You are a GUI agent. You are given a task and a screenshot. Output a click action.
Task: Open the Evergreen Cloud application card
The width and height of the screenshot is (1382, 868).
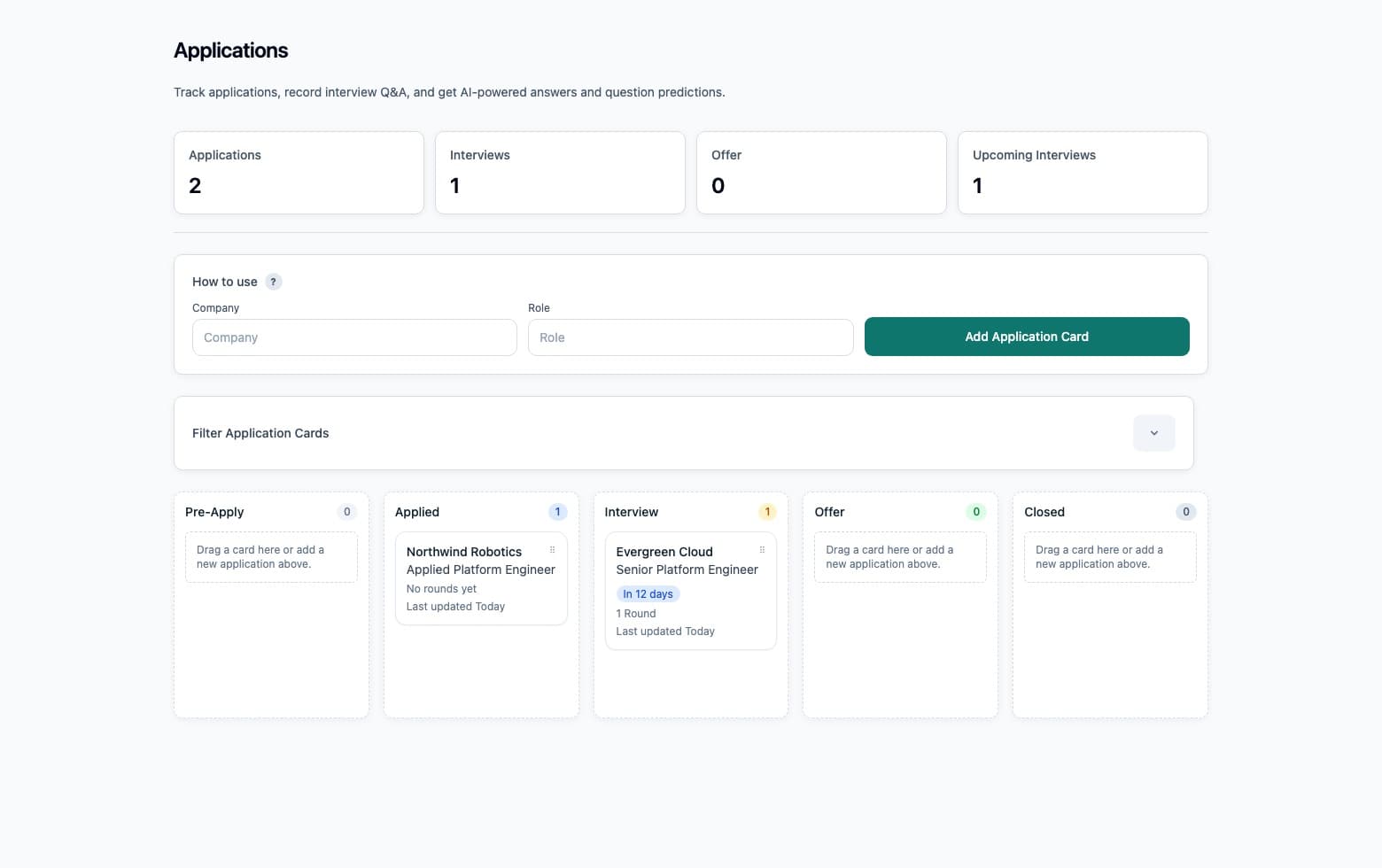pos(690,591)
